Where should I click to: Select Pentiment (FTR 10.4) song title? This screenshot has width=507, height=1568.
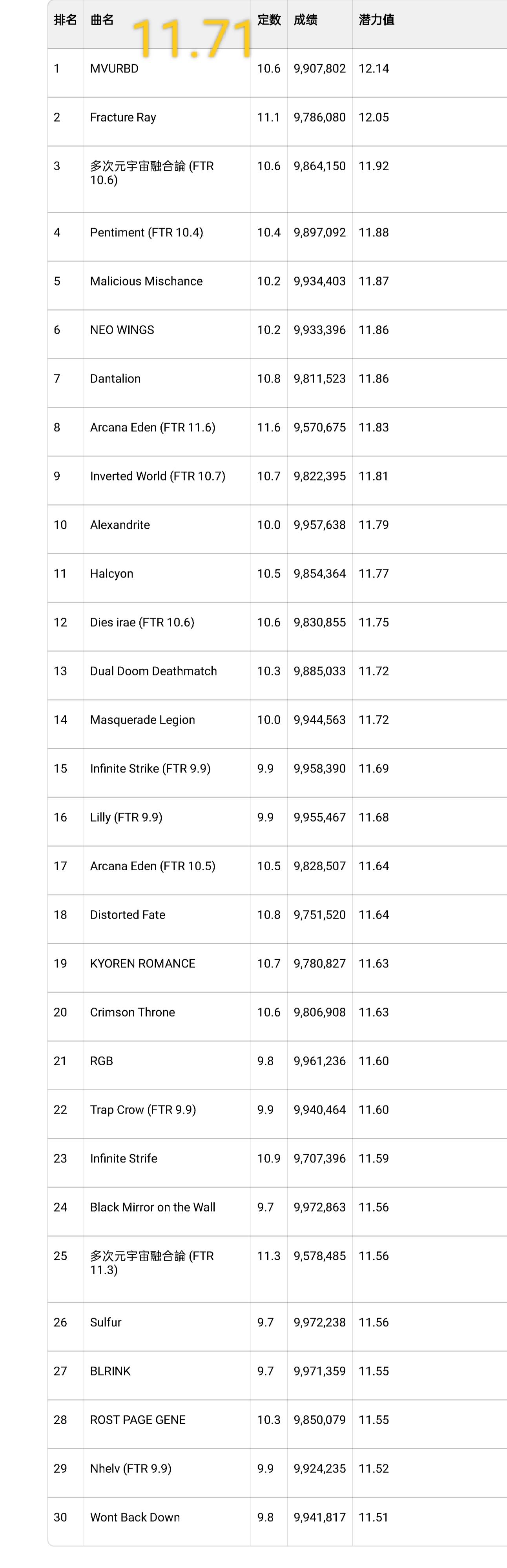pos(146,233)
